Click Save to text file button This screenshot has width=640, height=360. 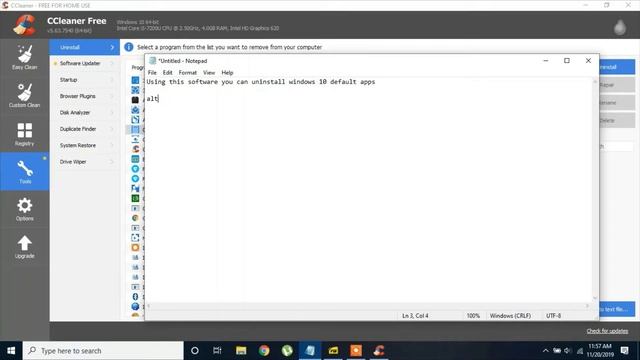pyautogui.click(x=617, y=309)
